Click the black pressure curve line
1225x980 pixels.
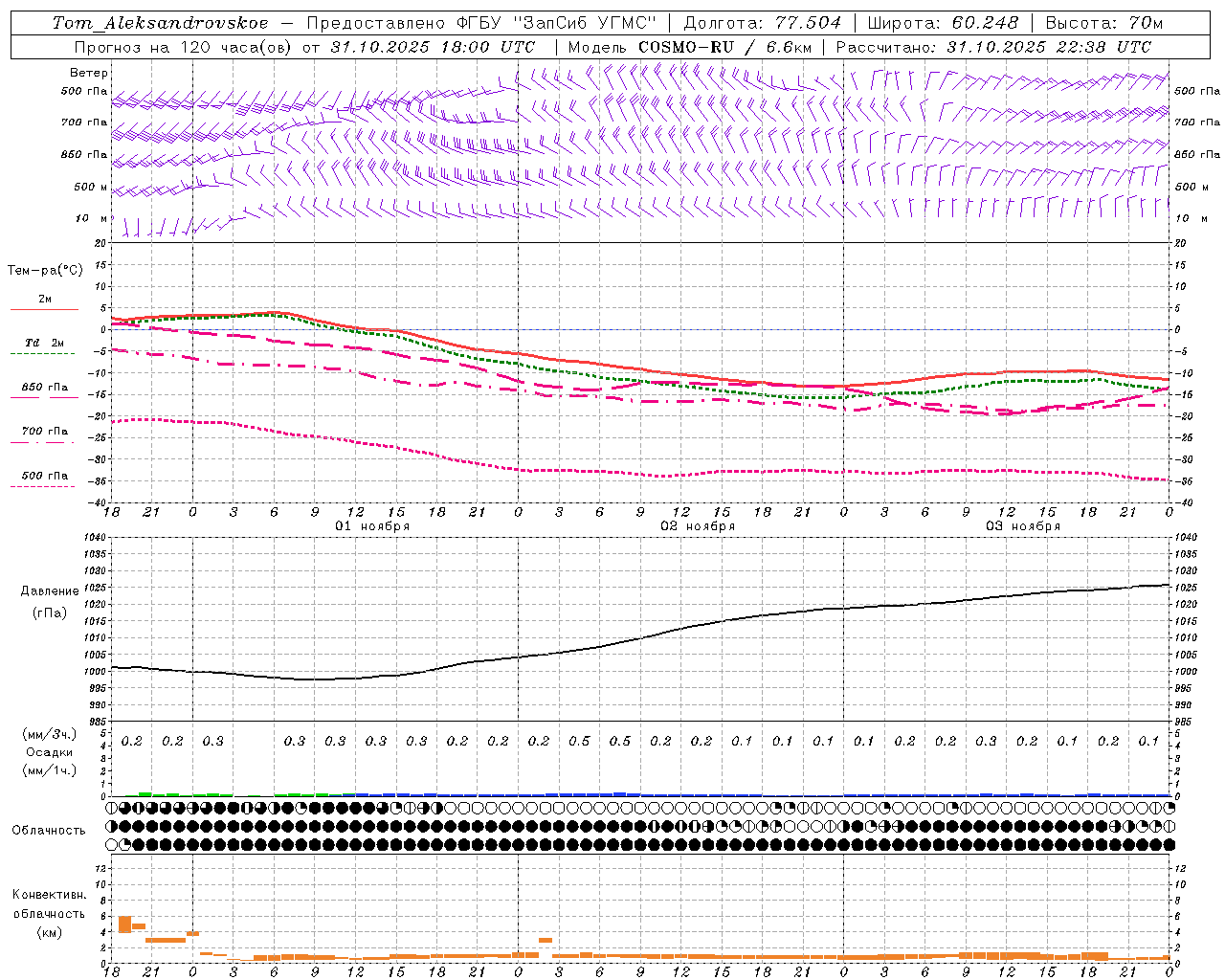point(641,638)
